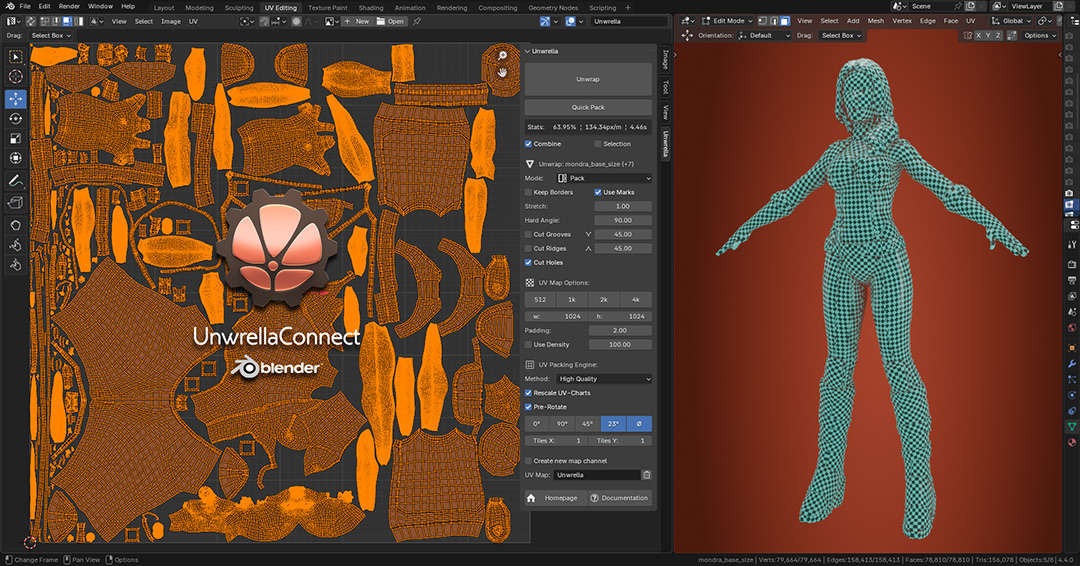Enable the Selection checkbox
This screenshot has width=1080, height=566.
598,144
